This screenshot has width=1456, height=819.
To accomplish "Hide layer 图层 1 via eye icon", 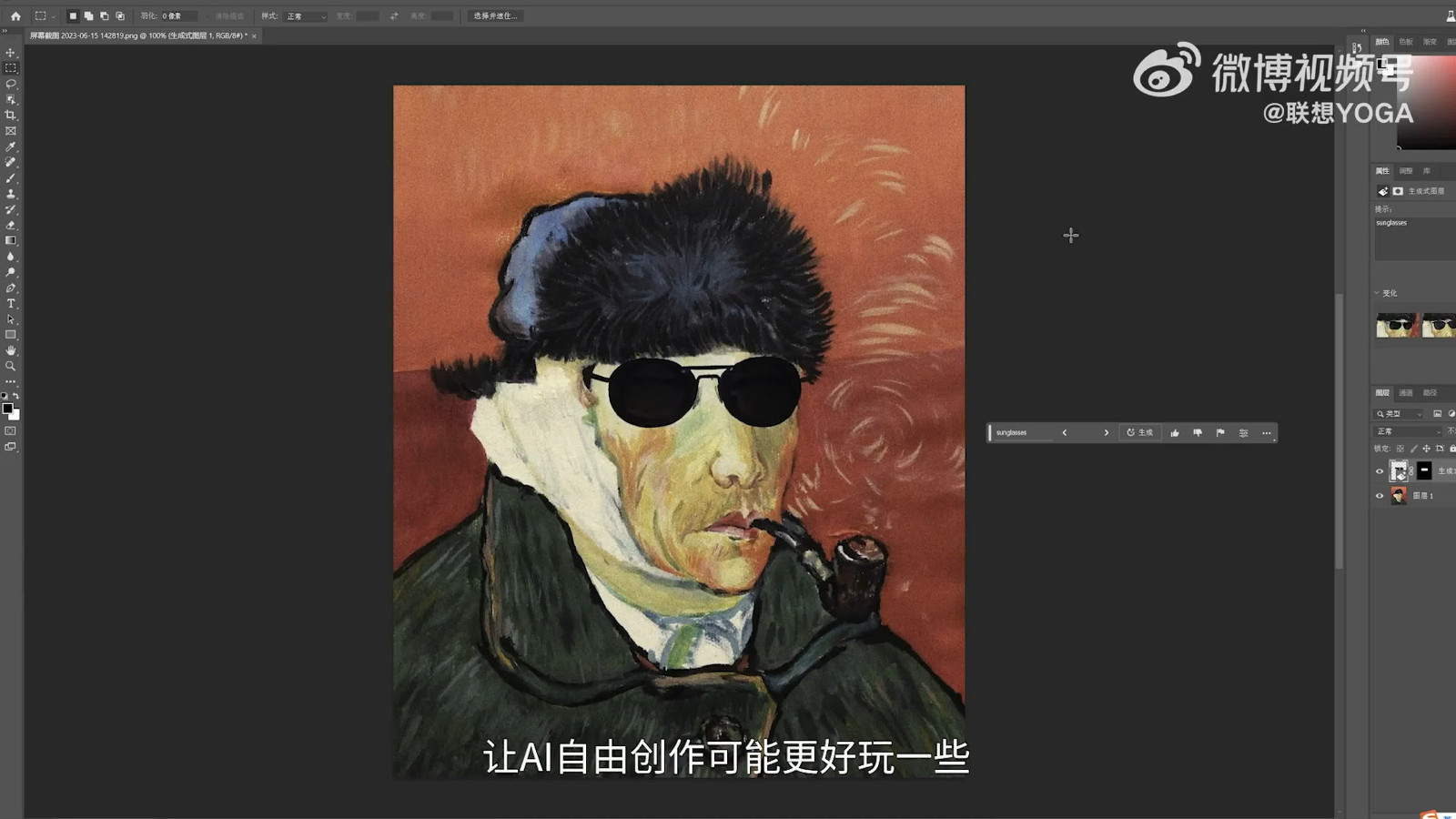I will 1379,496.
